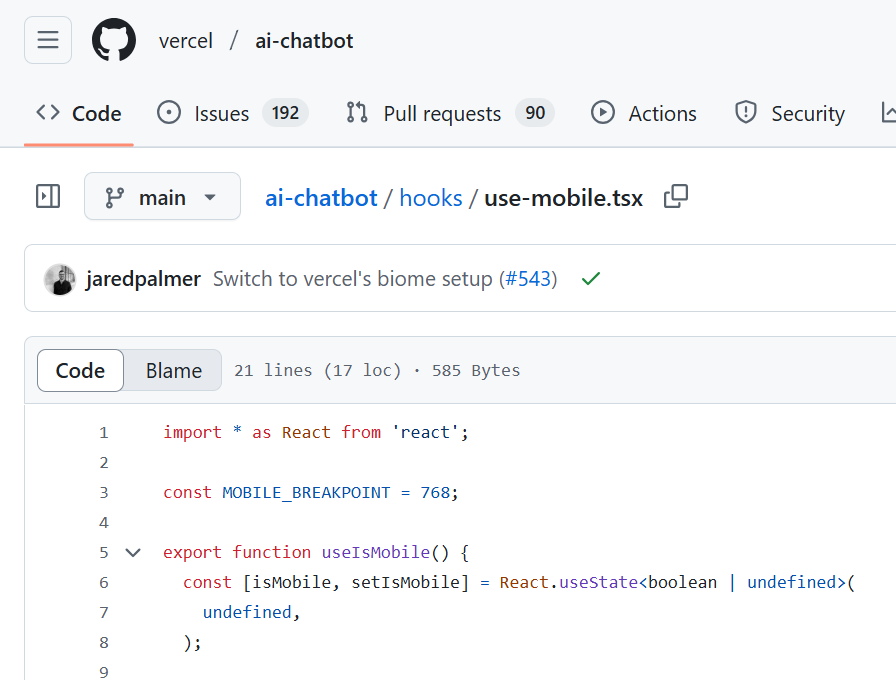Viewport: 896px width, 680px height.
Task: Click the Security shield icon
Action: coord(746,113)
